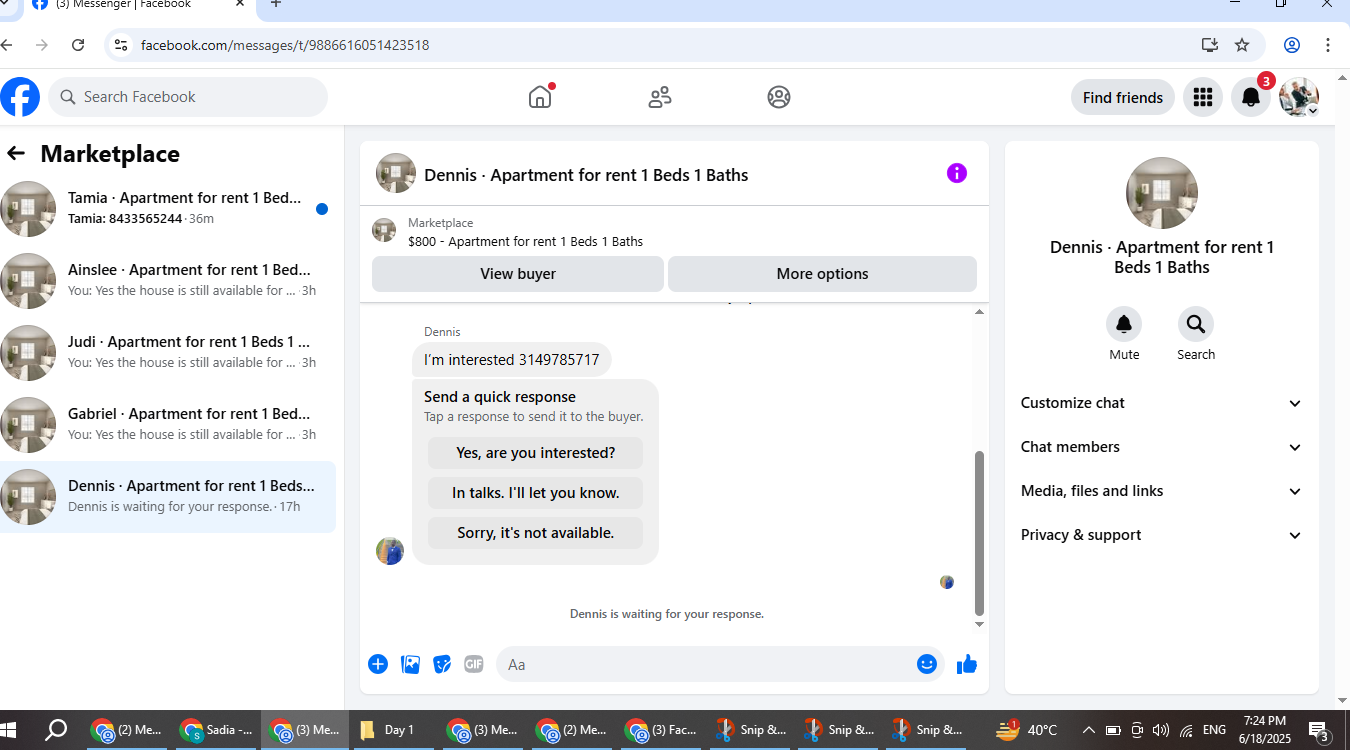Click the chat vertical scrollbar thumb
Image resolution: width=1350 pixels, height=750 pixels.
pyautogui.click(x=979, y=533)
